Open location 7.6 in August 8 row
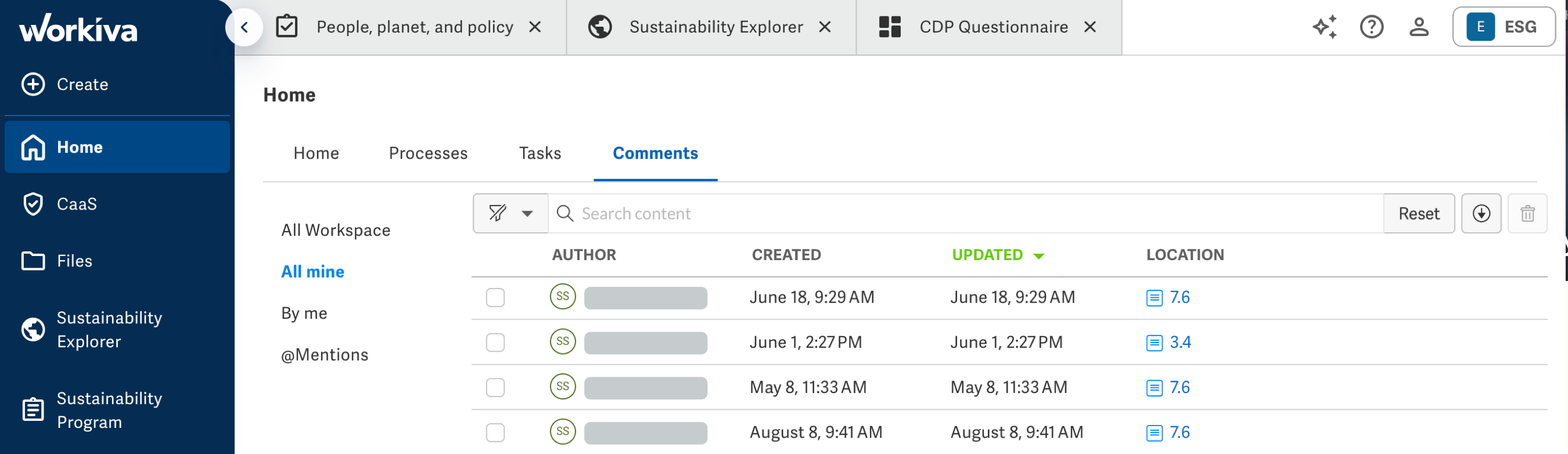The height and width of the screenshot is (454, 1568). (1179, 432)
